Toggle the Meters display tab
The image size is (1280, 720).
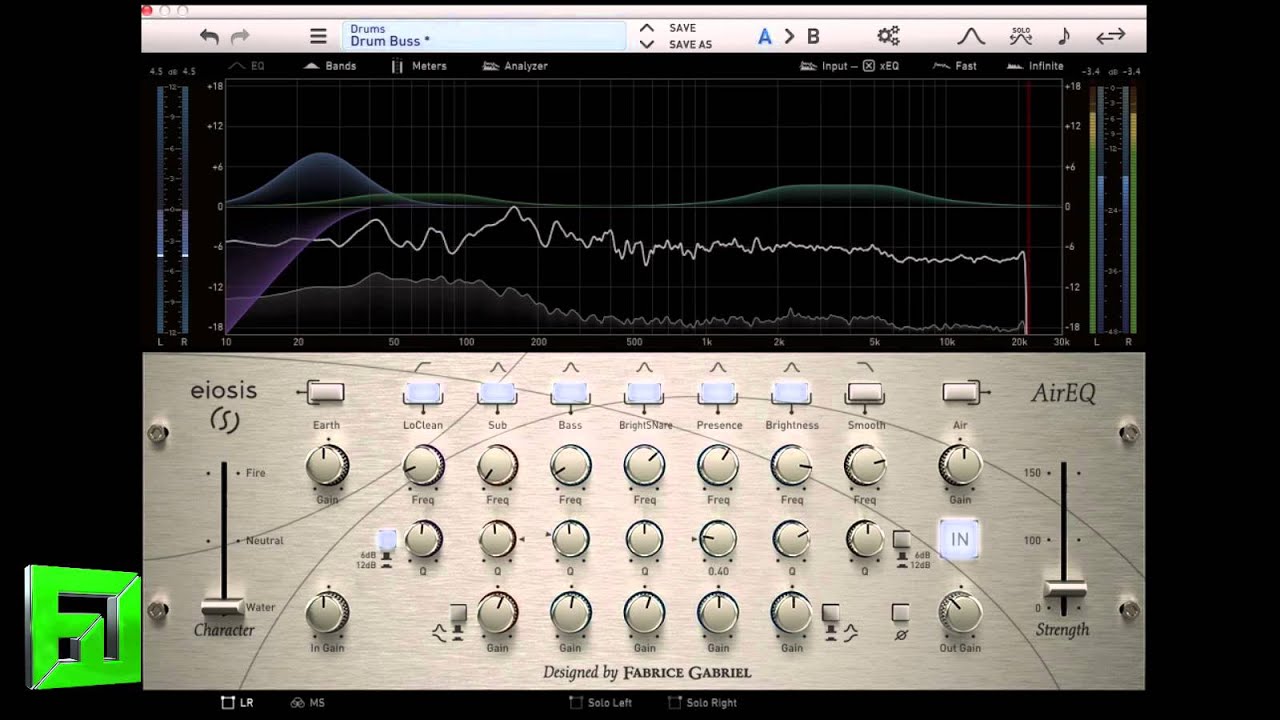[x=419, y=66]
